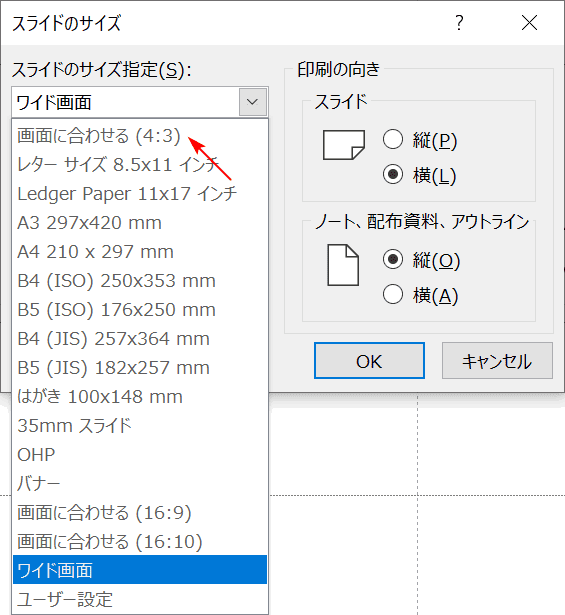This screenshot has height=615, width=565.
Task: Choose A3 297x420 mm option
Action: click(140, 222)
